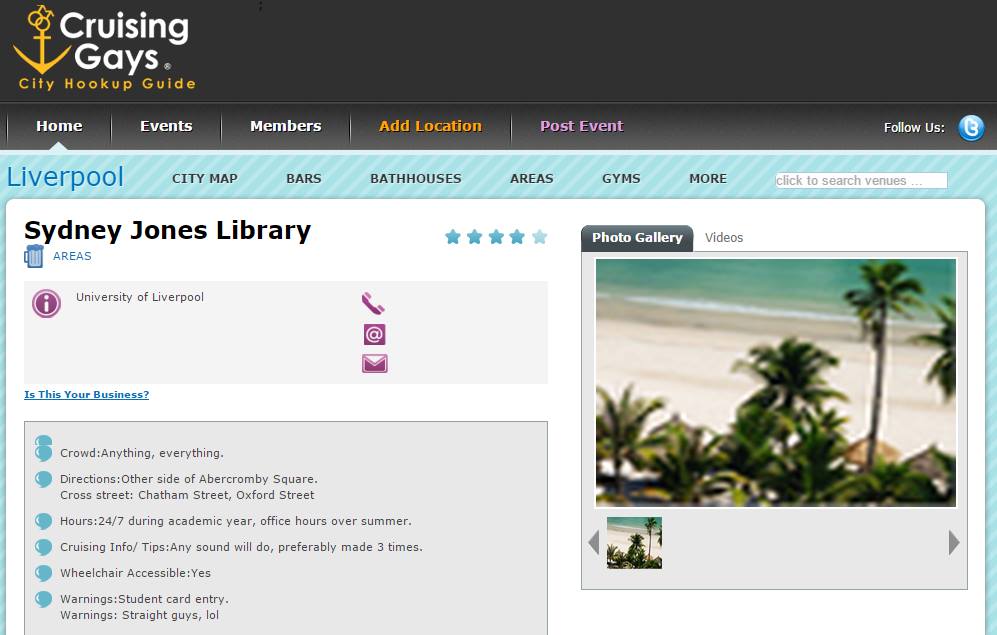997x635 pixels.
Task: Go to the Home menu item
Action: tap(59, 126)
